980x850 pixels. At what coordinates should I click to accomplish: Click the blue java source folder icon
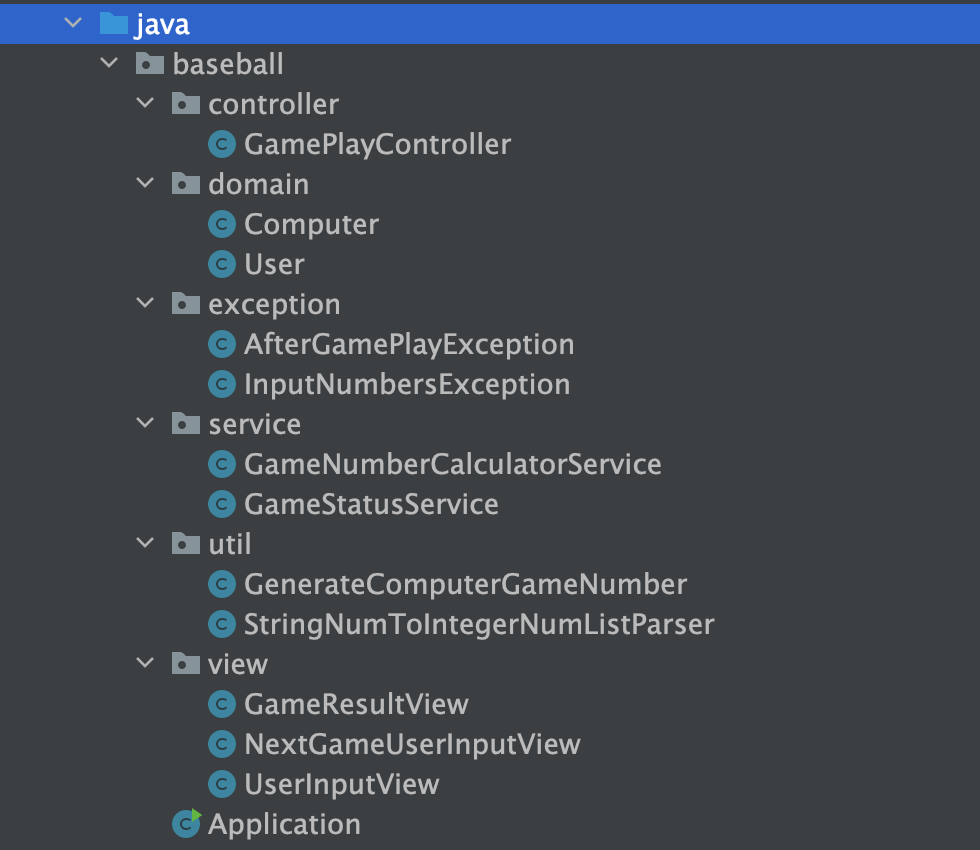click(x=114, y=23)
